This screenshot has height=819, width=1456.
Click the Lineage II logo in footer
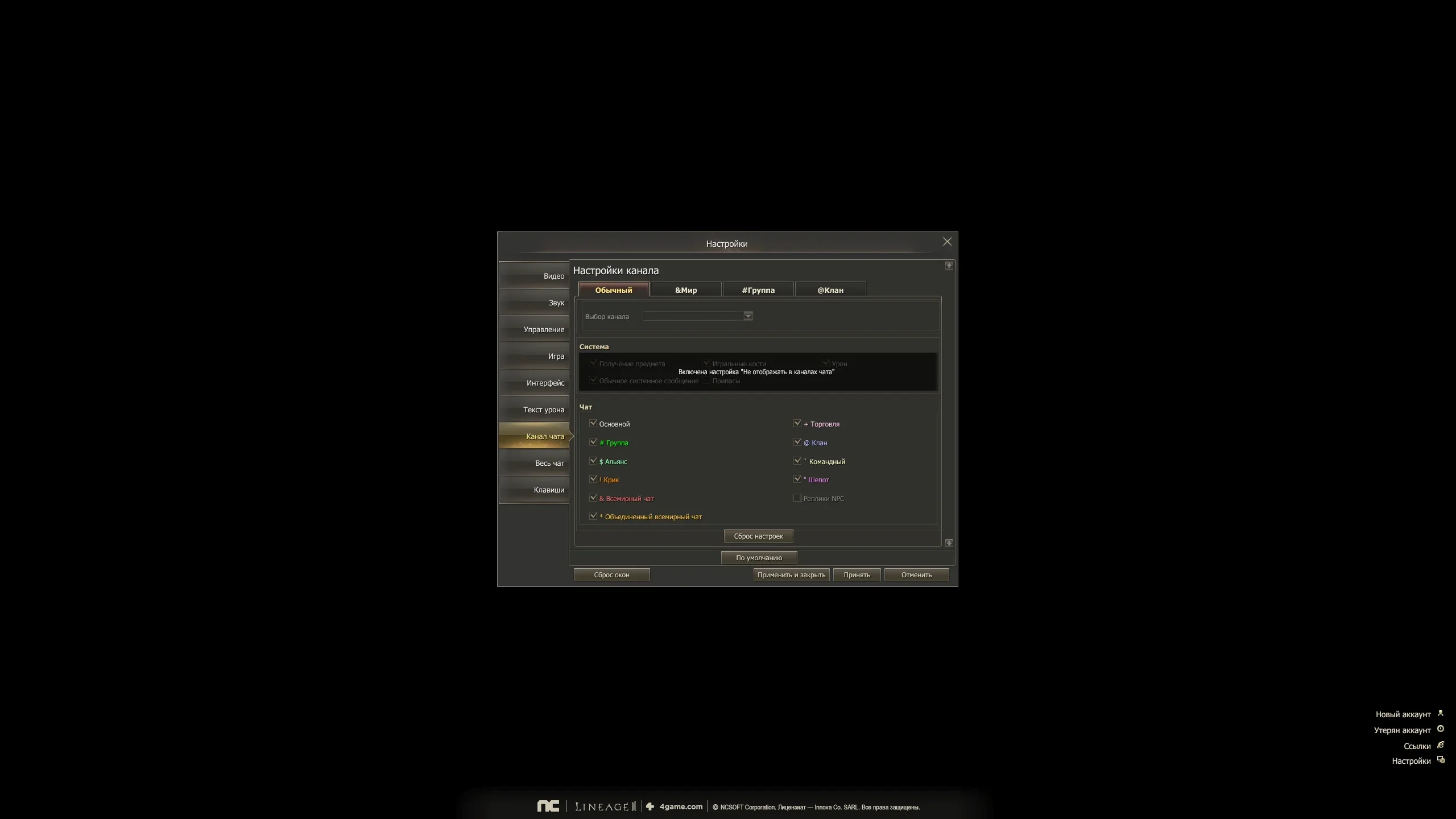point(605,806)
